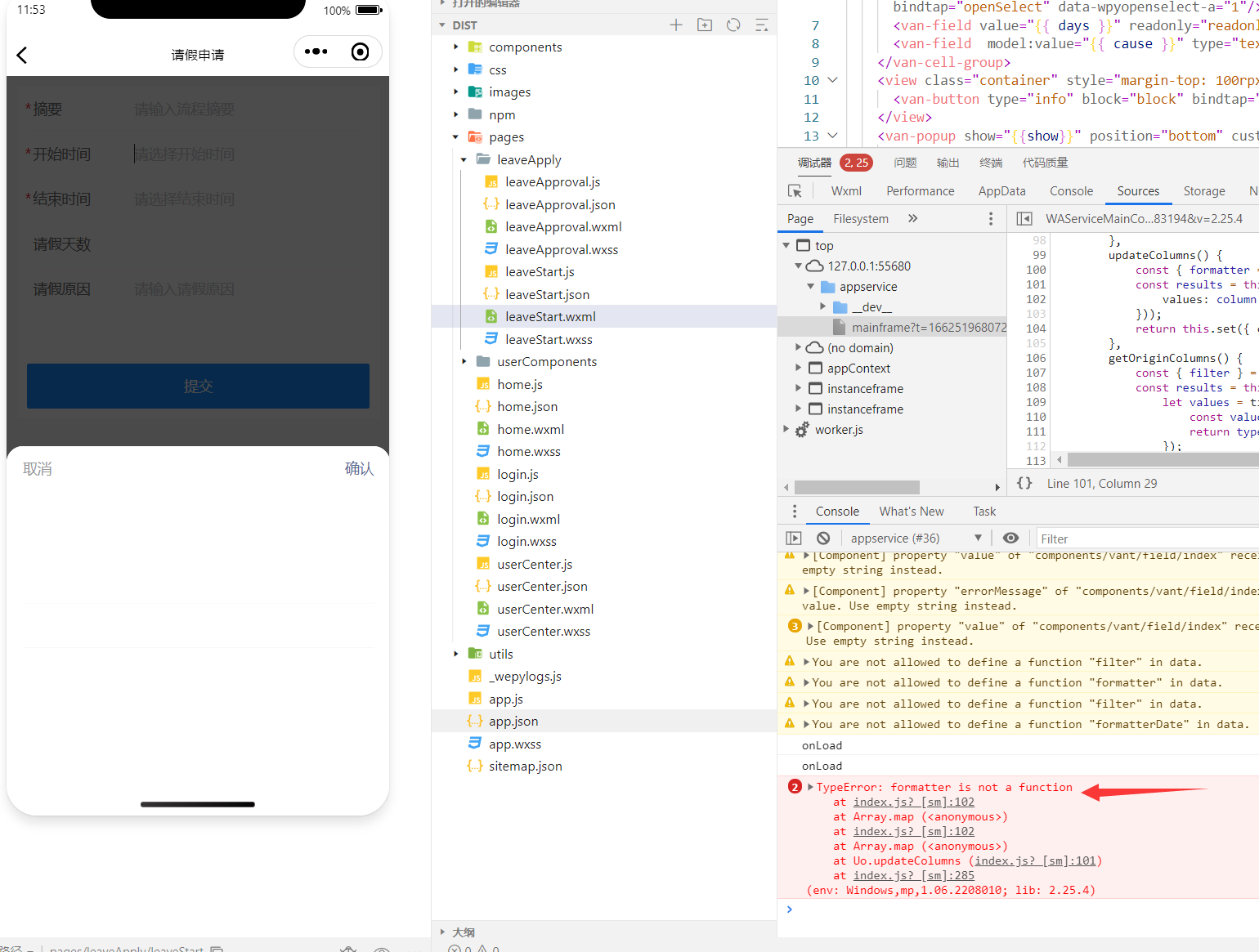This screenshot has height=952, width=1259.
Task: Click 确认 in the bottom popup
Action: pyautogui.click(x=359, y=468)
